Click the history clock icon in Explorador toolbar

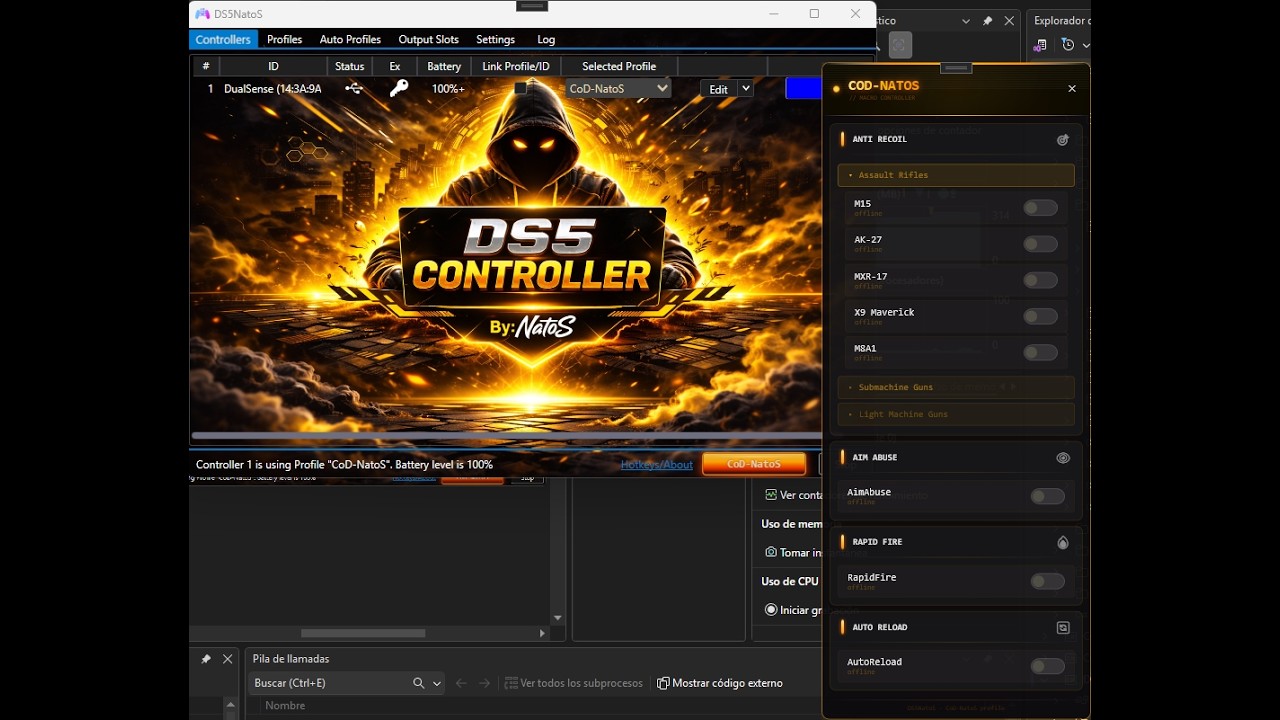click(1067, 45)
